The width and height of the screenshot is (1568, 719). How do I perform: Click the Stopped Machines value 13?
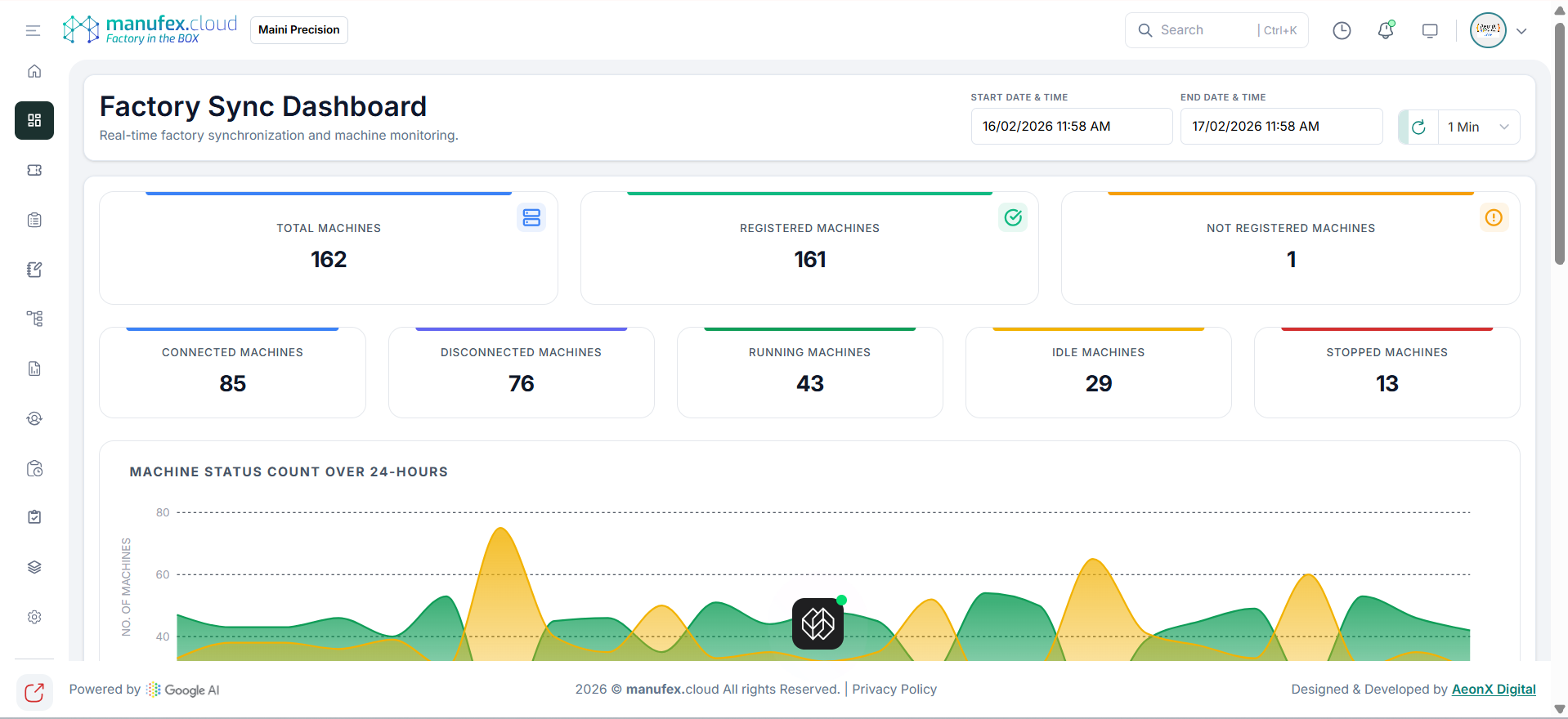tap(1387, 383)
